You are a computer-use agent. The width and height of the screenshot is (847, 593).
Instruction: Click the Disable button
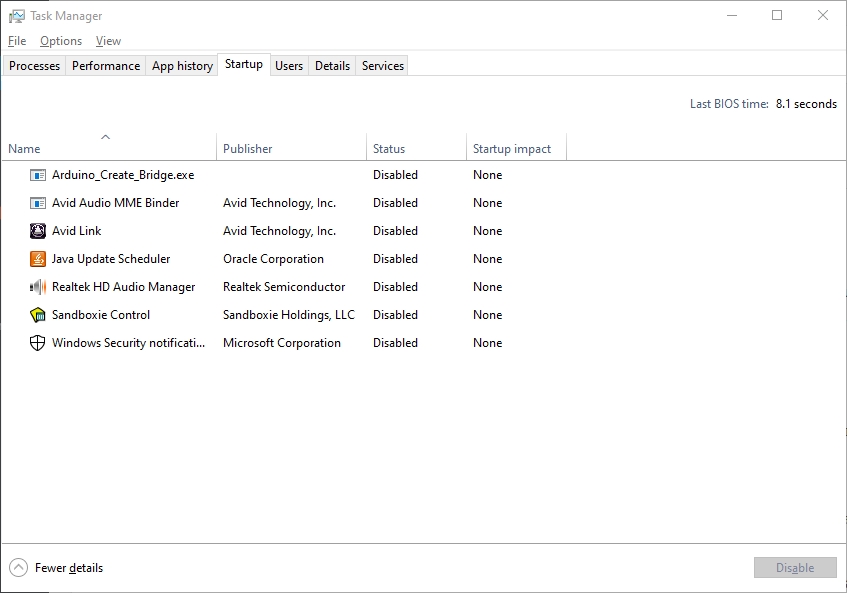pos(795,568)
